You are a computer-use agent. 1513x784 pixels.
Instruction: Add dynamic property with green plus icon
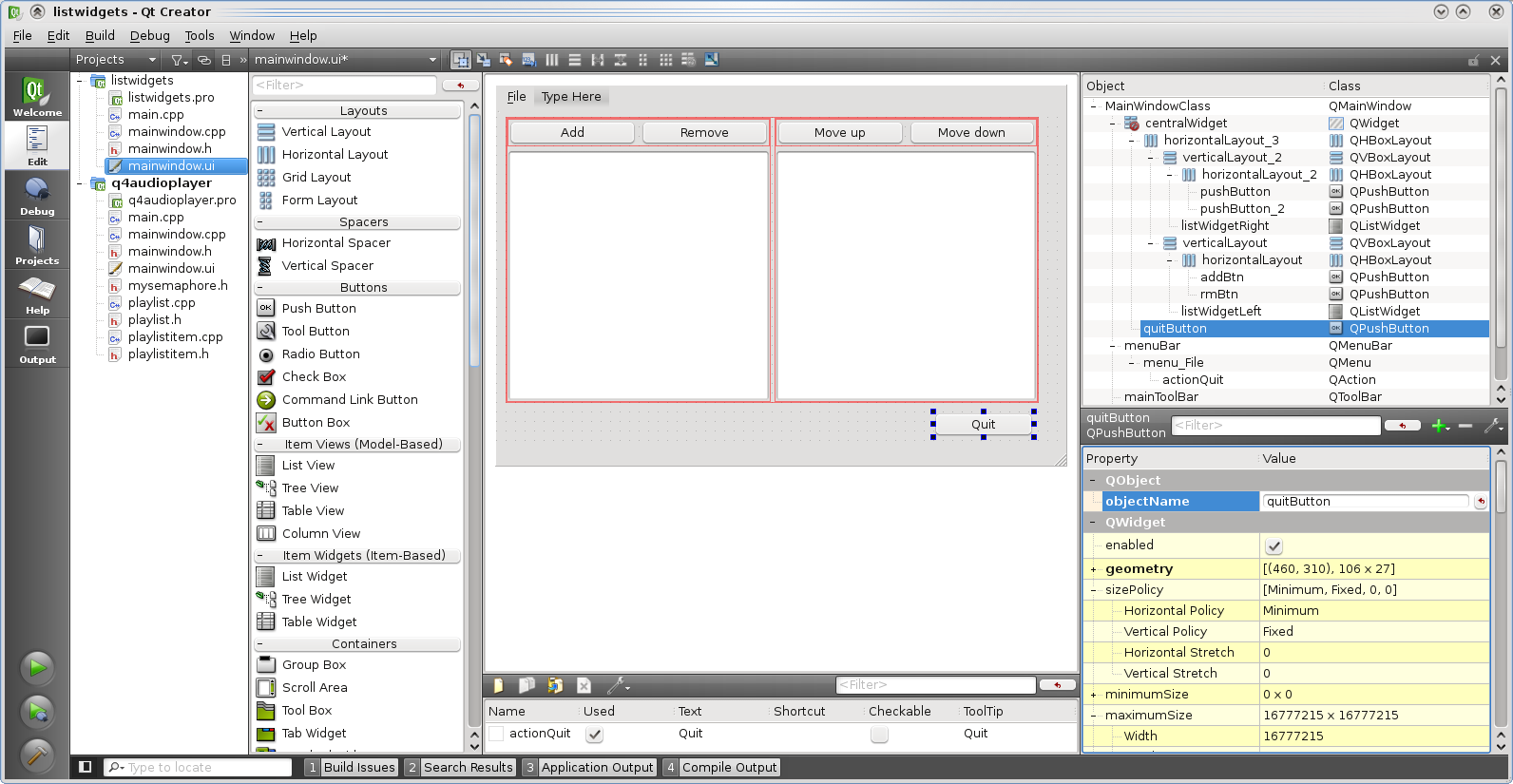coord(1441,426)
